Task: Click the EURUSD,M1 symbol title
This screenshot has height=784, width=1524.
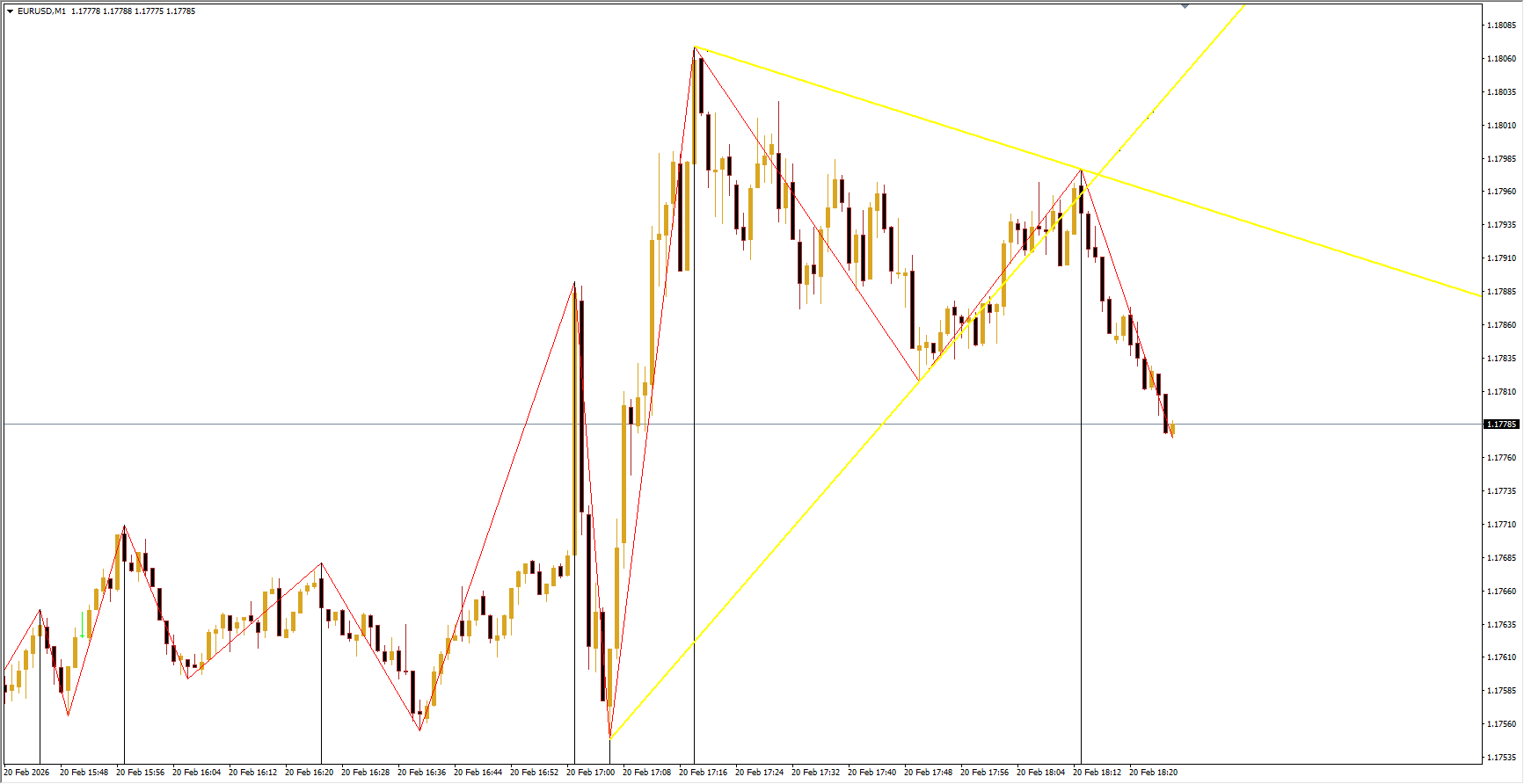Action: pos(41,11)
